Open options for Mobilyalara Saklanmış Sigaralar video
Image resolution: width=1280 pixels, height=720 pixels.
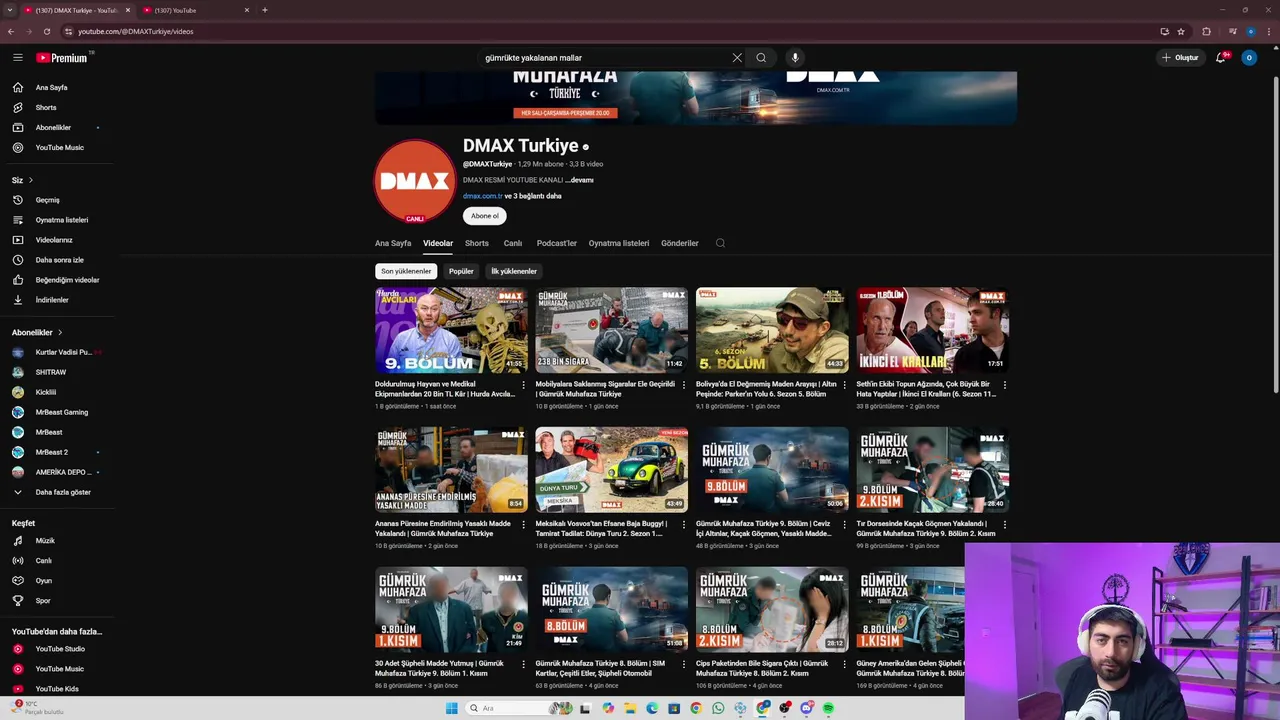(684, 385)
